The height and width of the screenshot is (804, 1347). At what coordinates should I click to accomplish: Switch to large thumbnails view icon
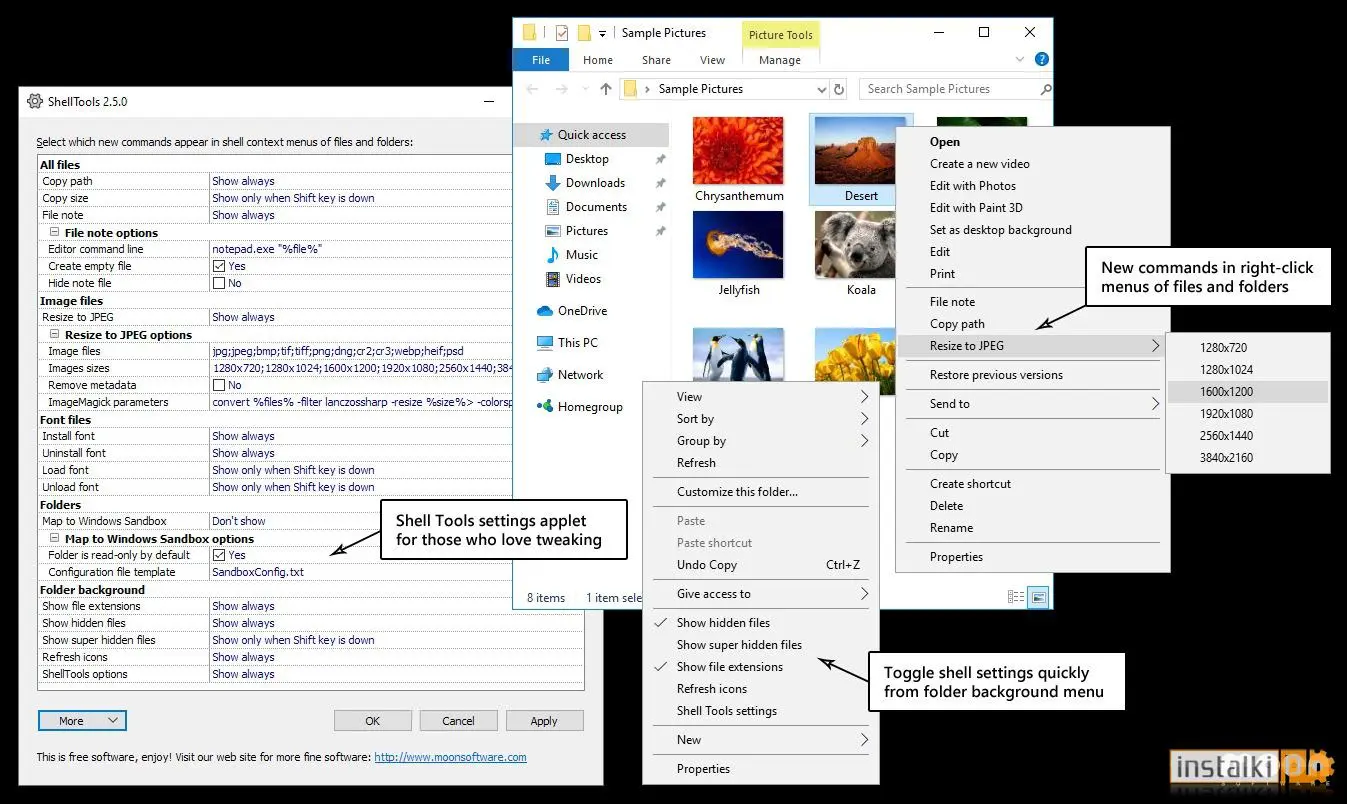pos(1038,597)
